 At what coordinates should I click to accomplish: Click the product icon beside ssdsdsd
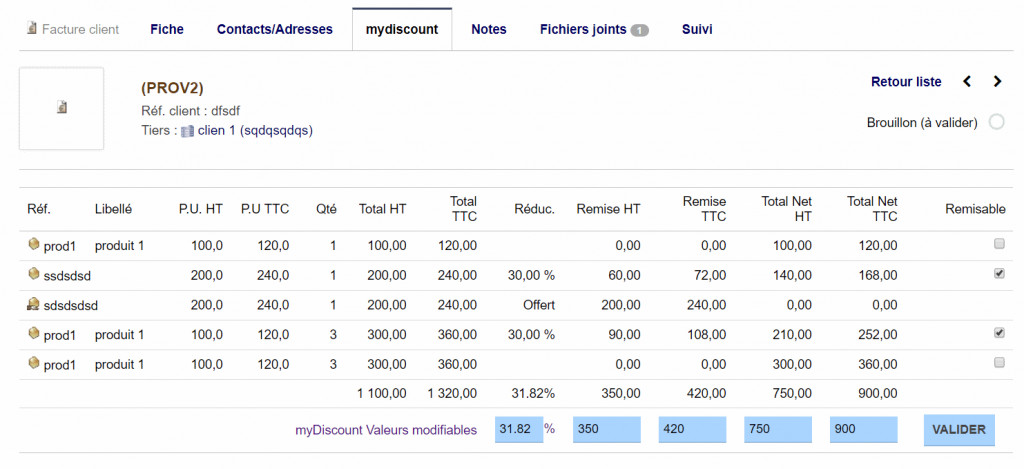[x=34, y=274]
